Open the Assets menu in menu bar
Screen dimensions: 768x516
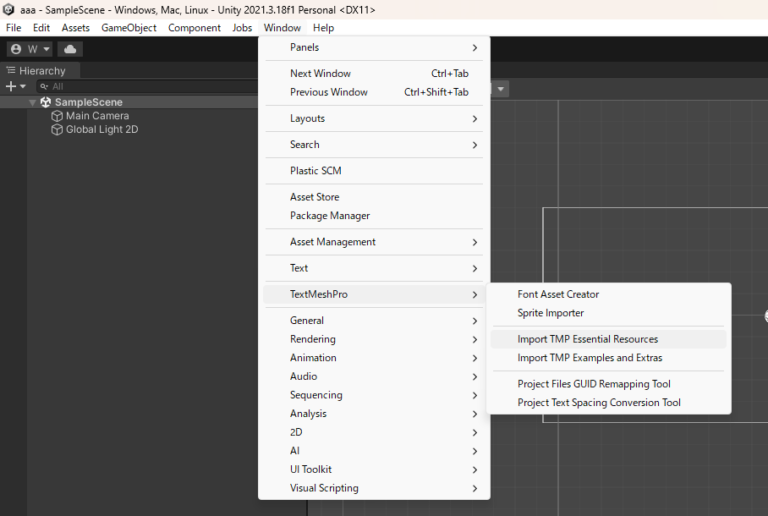tap(75, 28)
